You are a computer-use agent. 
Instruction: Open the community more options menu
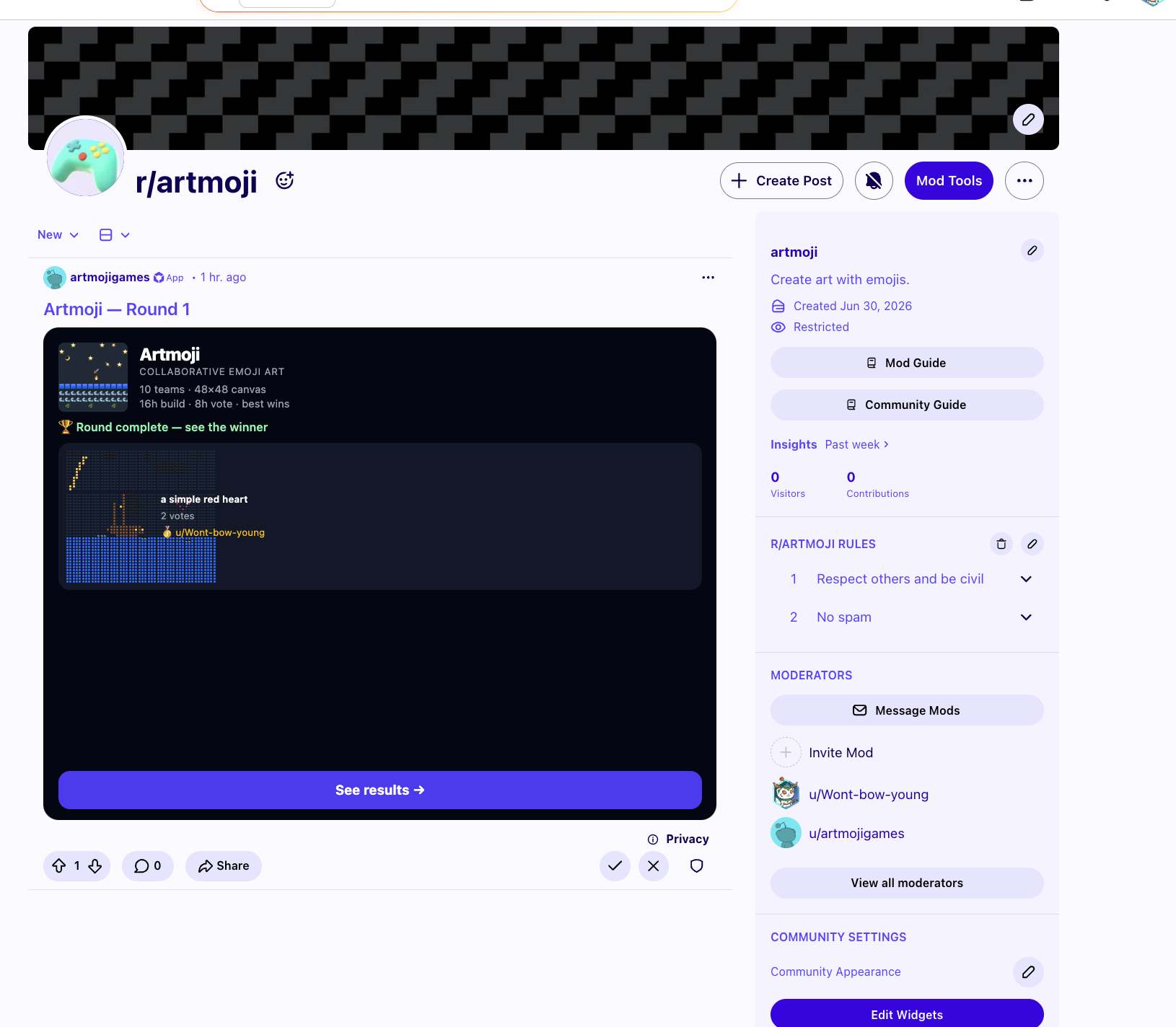point(1024,181)
